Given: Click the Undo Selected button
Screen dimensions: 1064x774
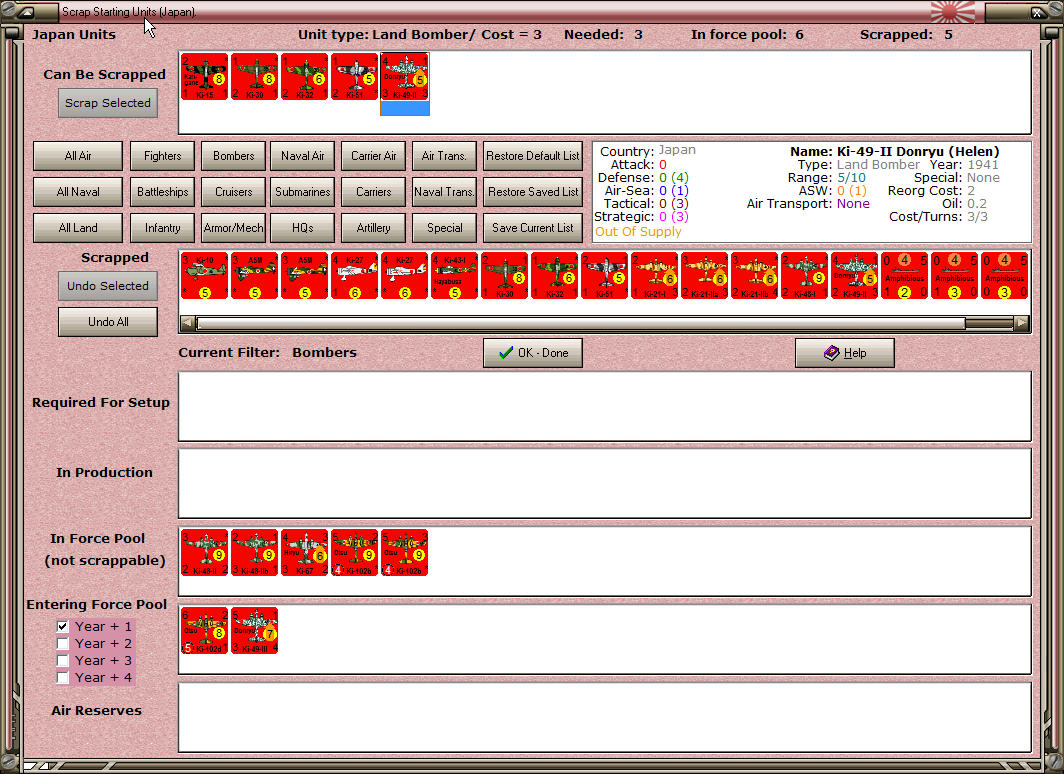Looking at the screenshot, I should tap(108, 286).
